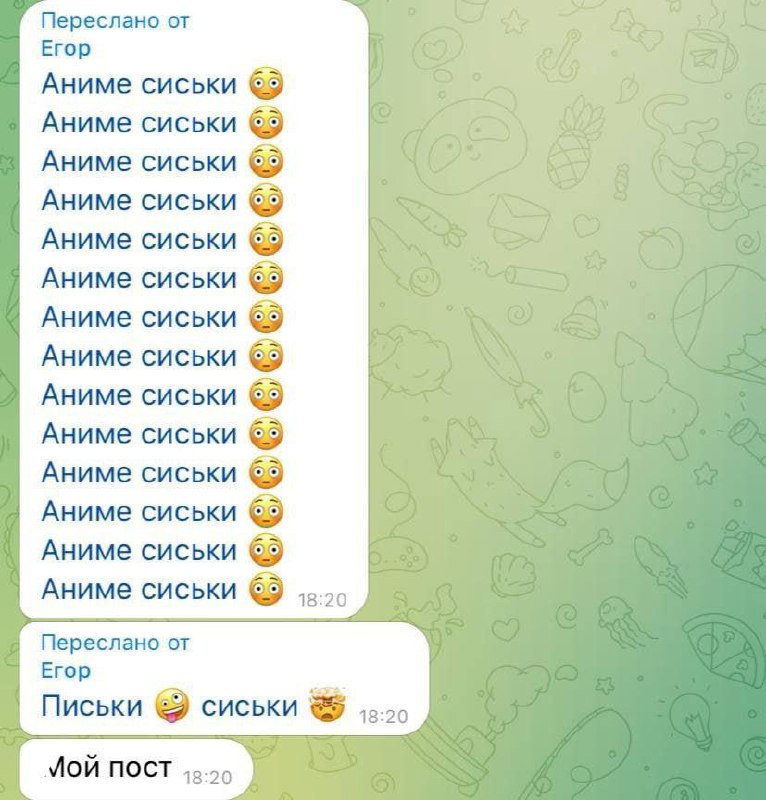Click the flushed emoji on the first Аниме line
766x800 pixels.
(266, 84)
